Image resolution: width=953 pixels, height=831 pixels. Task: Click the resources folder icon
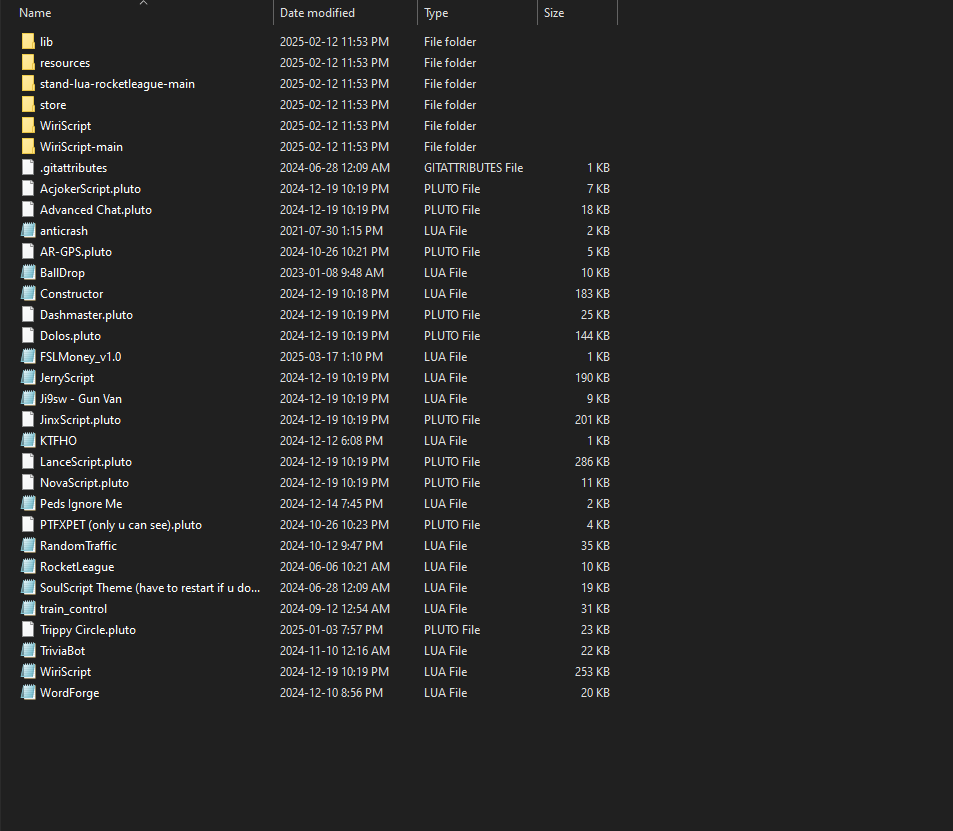click(28, 63)
